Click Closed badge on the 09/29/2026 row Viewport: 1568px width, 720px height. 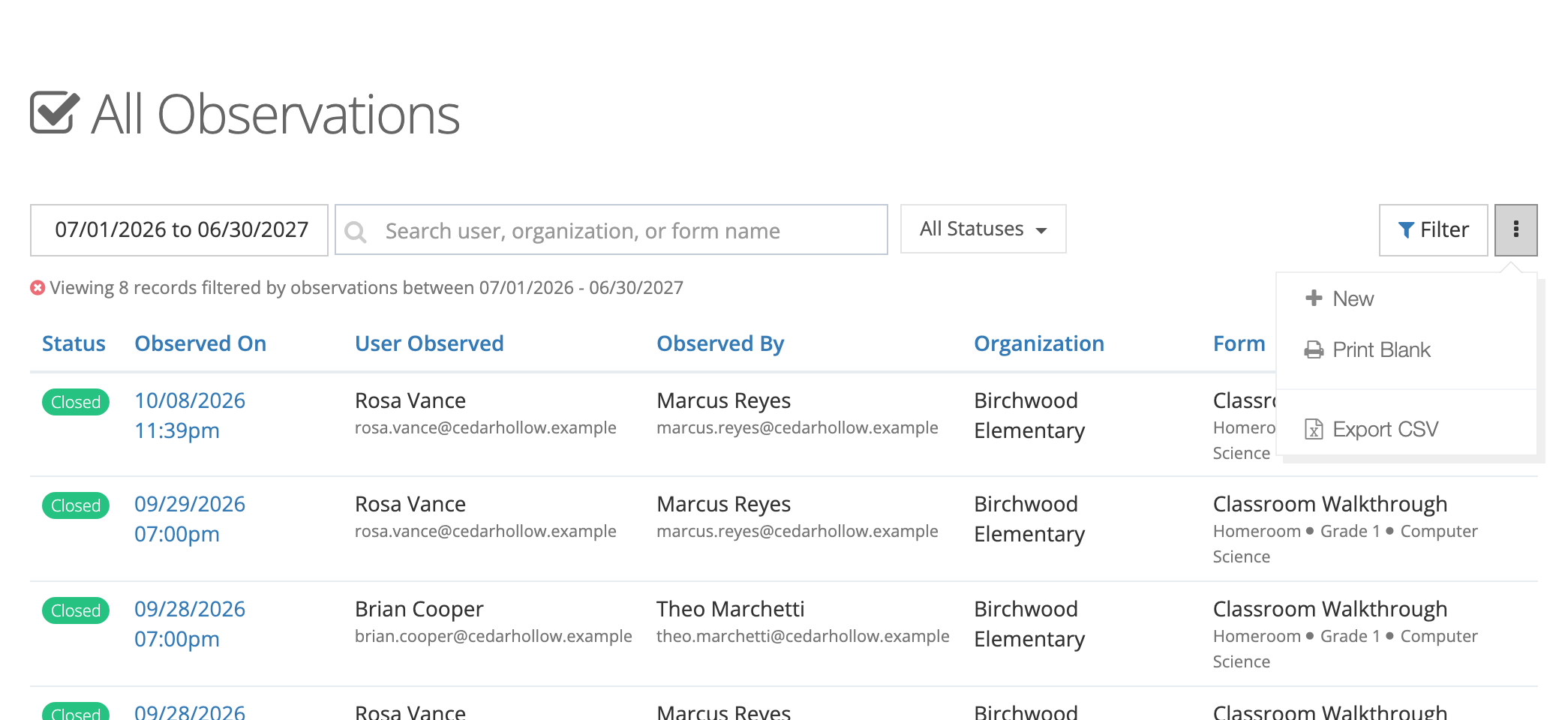pyautogui.click(x=76, y=505)
